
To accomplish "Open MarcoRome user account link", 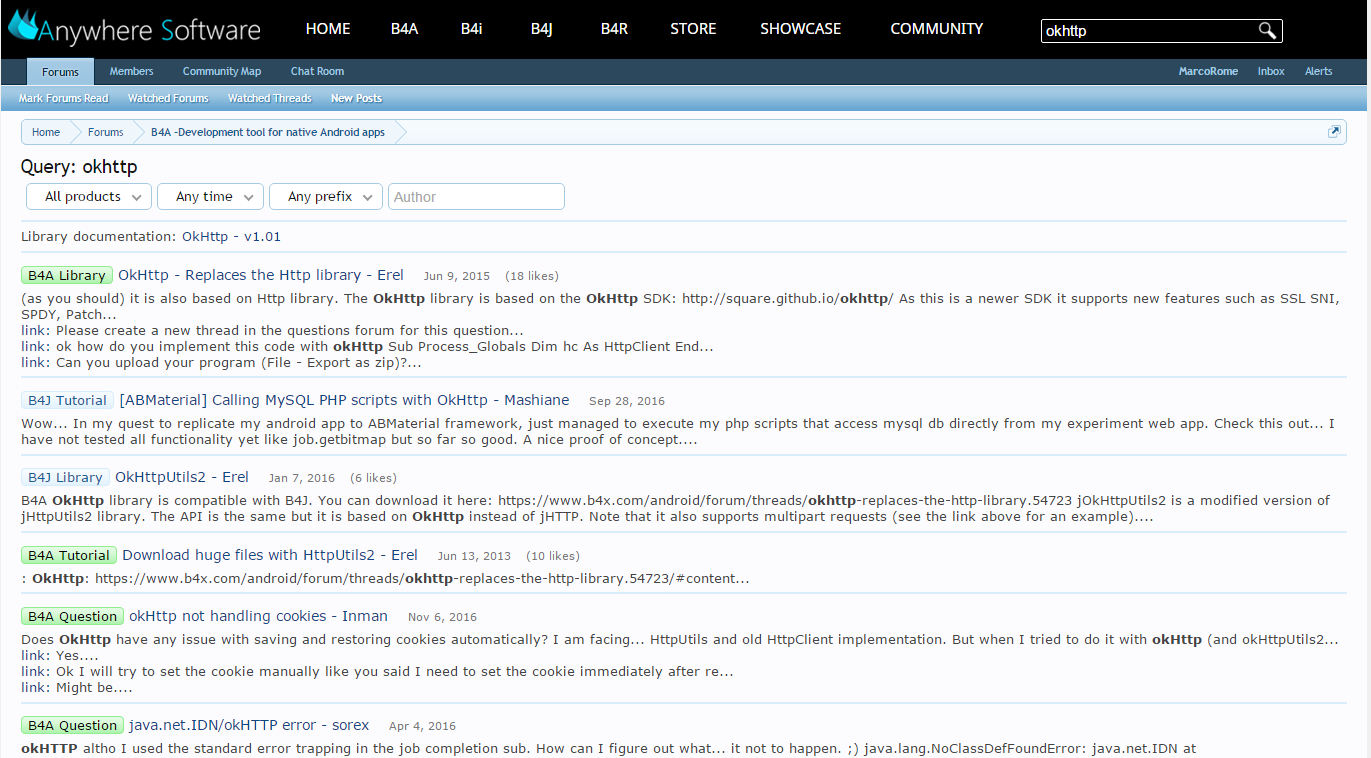I will (1208, 72).
